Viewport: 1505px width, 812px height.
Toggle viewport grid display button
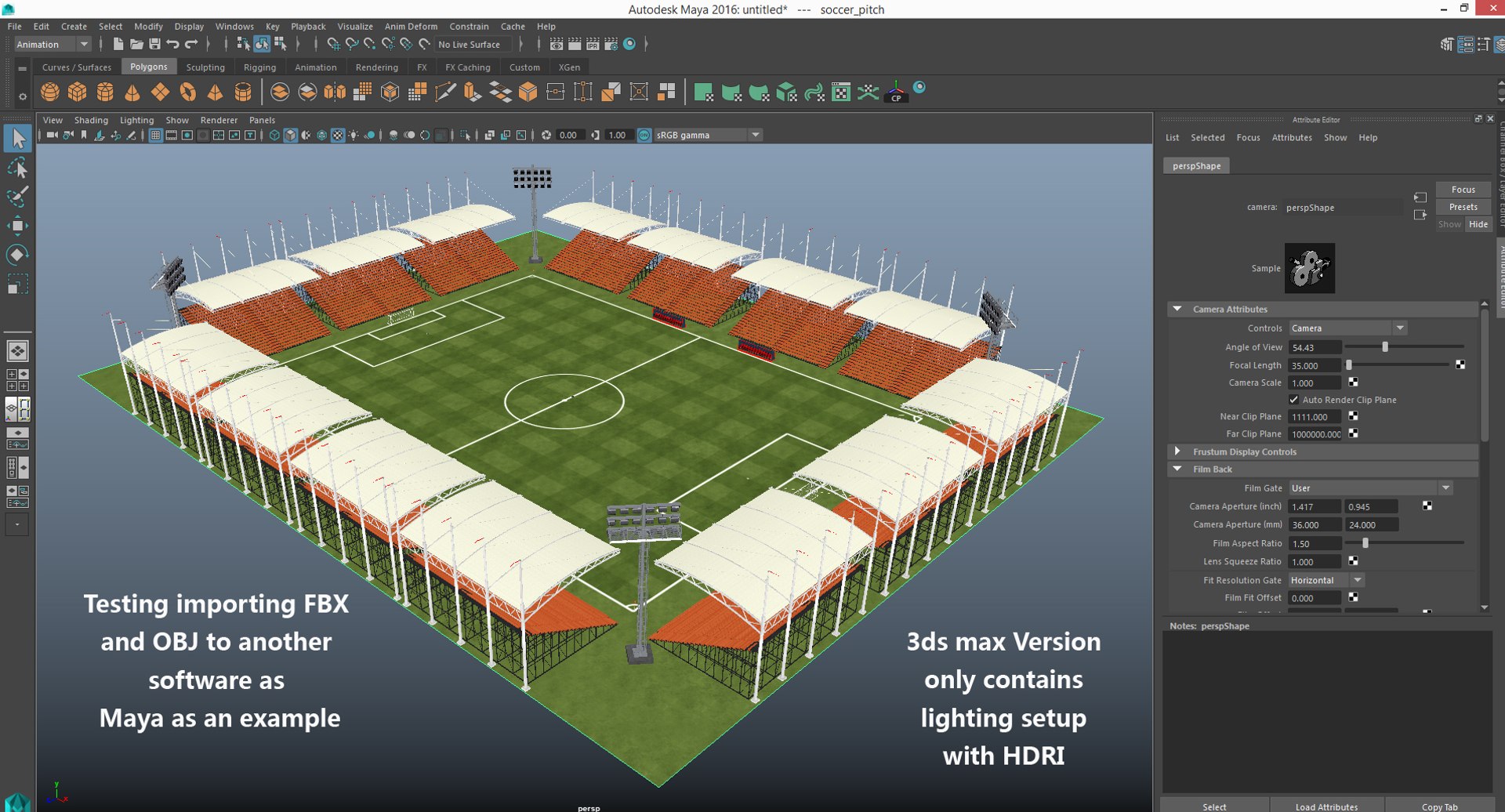[x=155, y=136]
